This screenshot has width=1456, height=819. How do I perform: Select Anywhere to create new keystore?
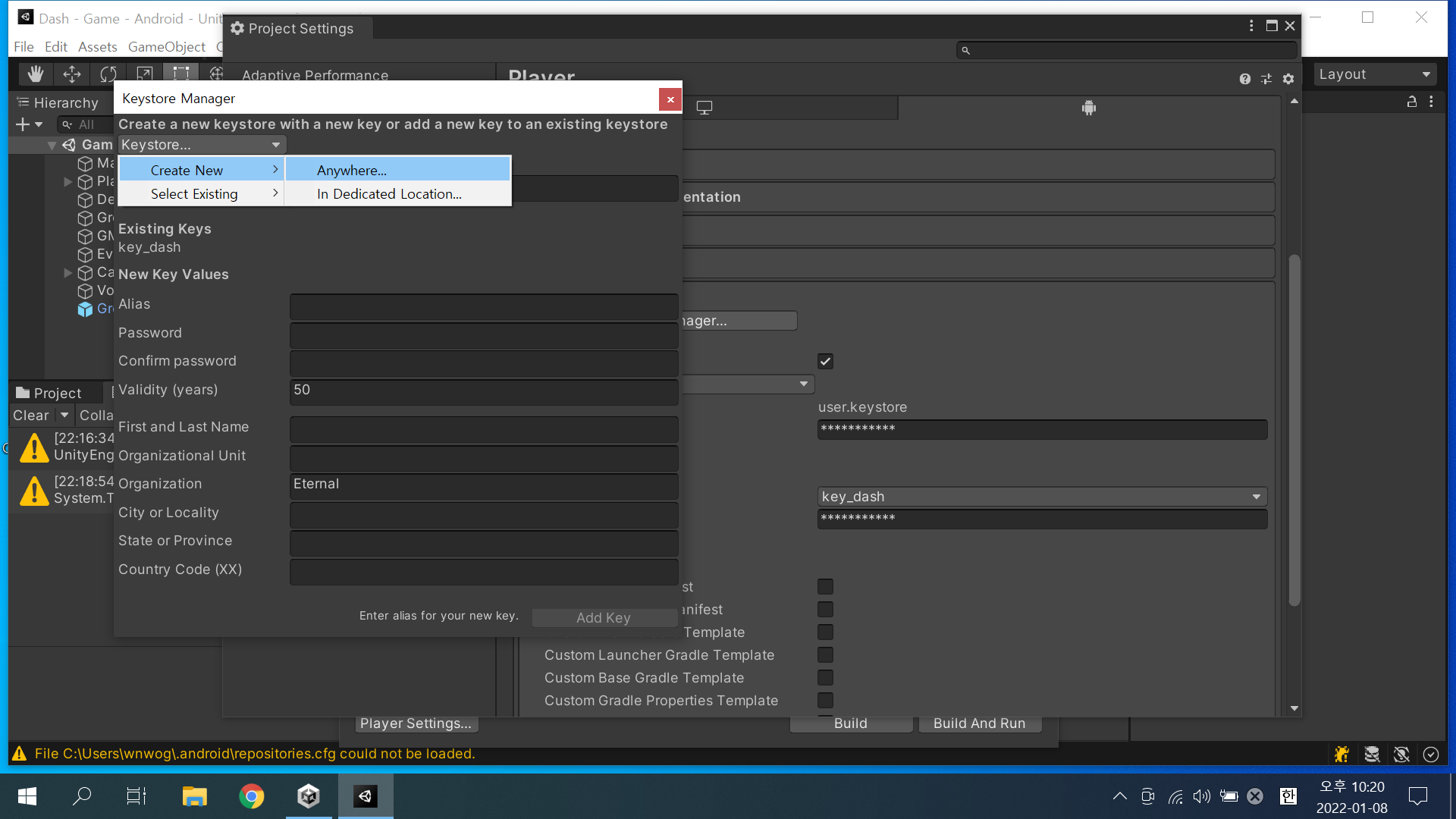tap(351, 169)
